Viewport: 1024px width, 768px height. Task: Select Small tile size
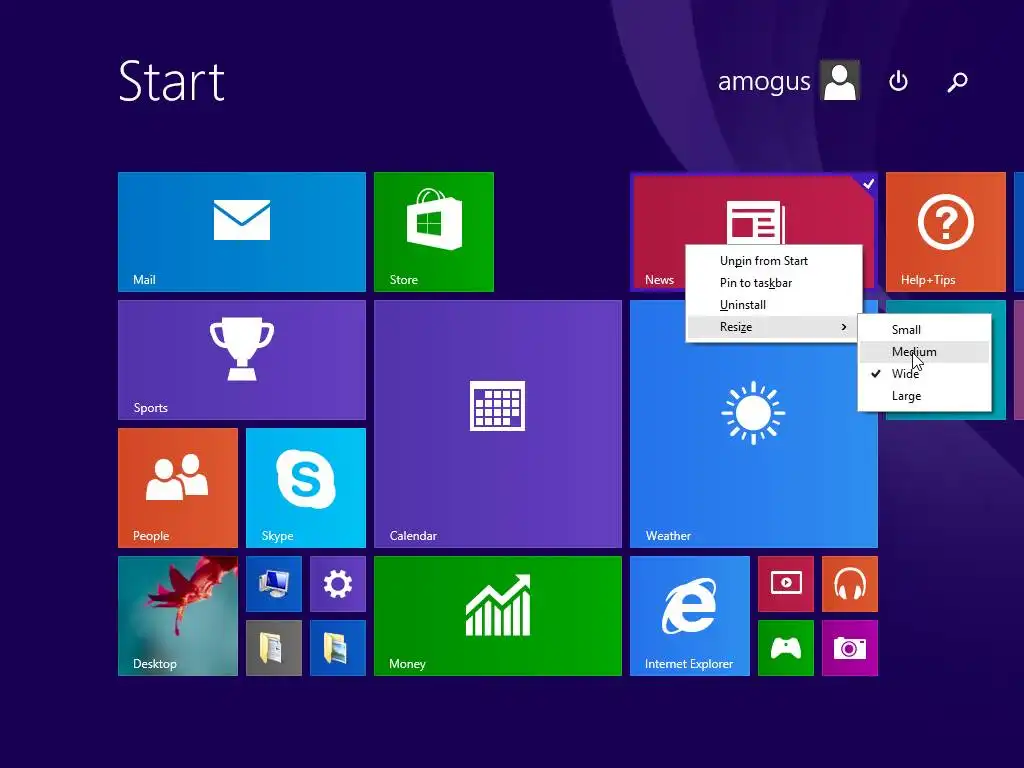[x=925, y=330]
